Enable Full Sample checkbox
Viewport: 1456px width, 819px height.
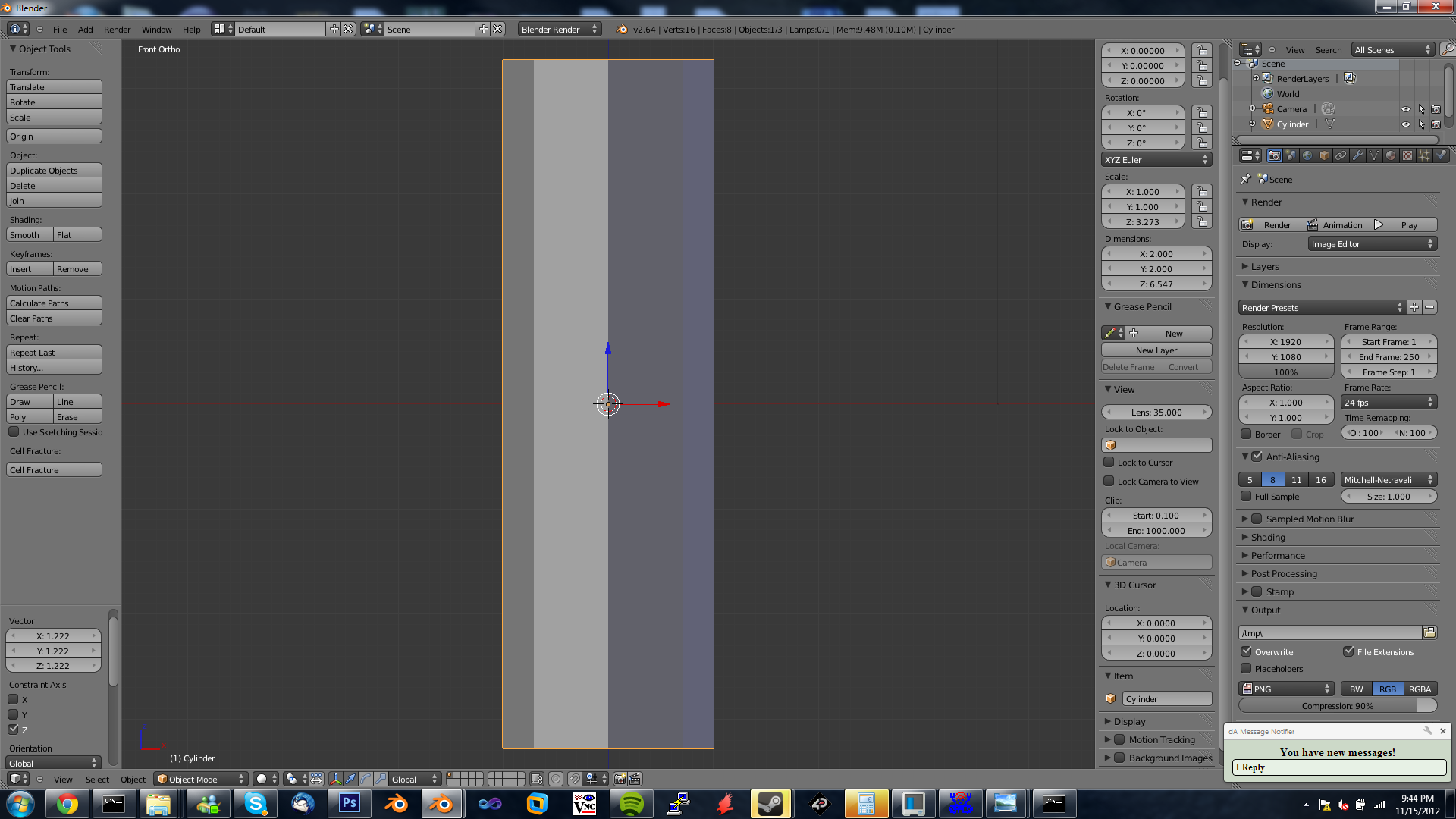[1246, 496]
